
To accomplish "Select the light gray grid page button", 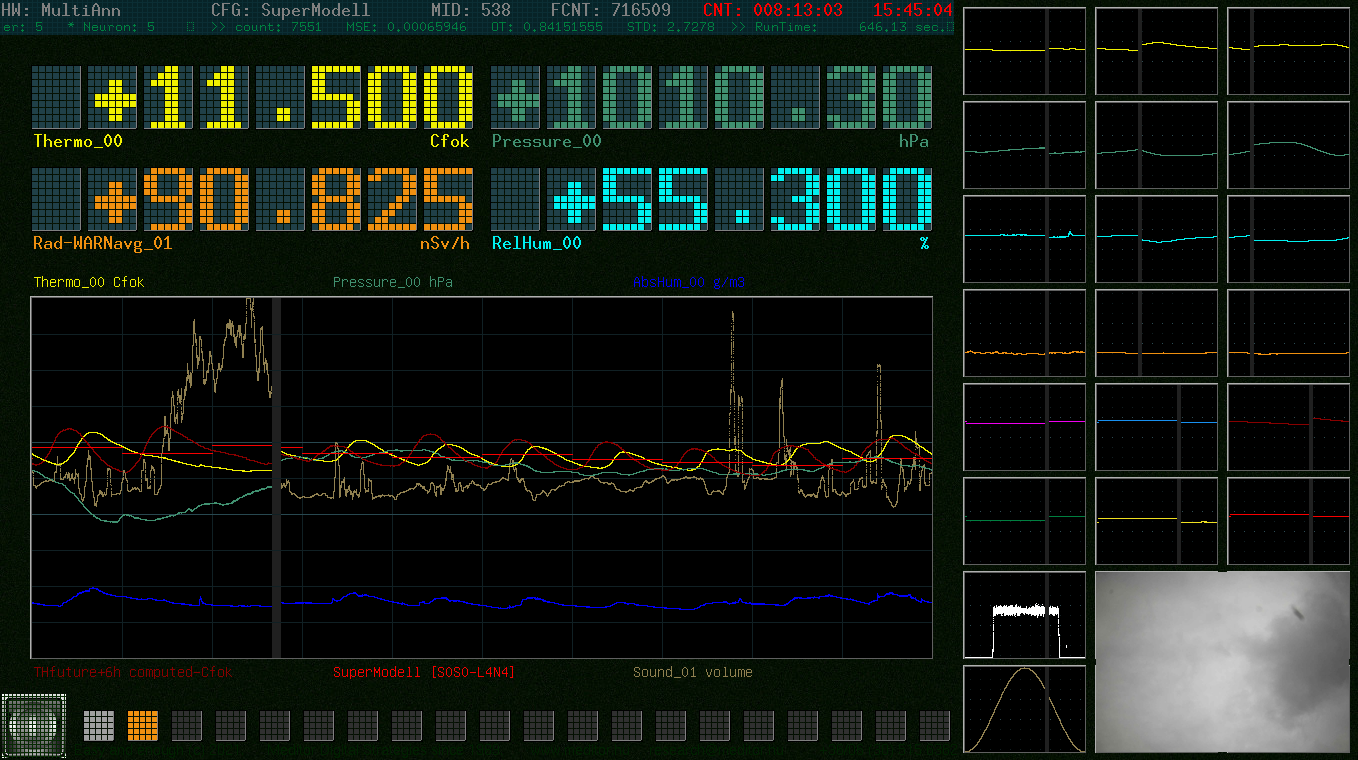I will [x=100, y=725].
